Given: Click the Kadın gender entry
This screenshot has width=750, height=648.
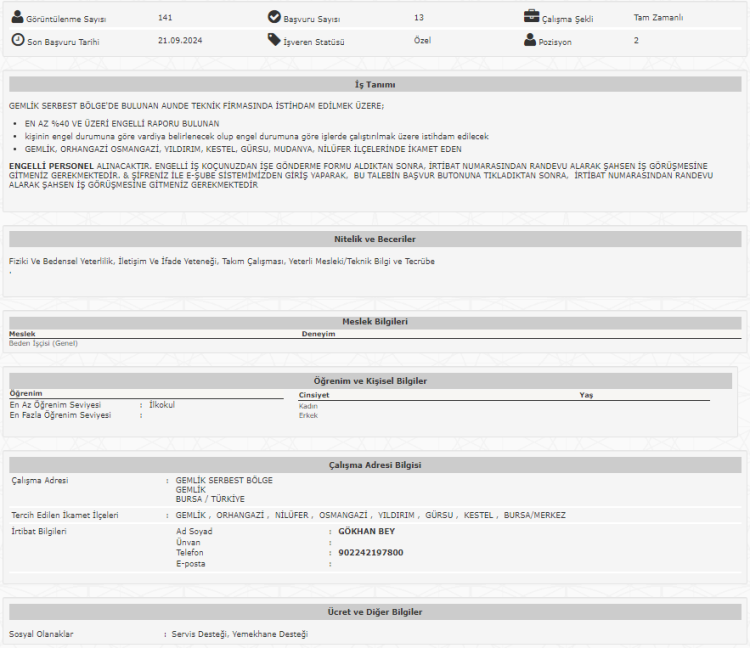Looking at the screenshot, I should pyautogui.click(x=308, y=406).
